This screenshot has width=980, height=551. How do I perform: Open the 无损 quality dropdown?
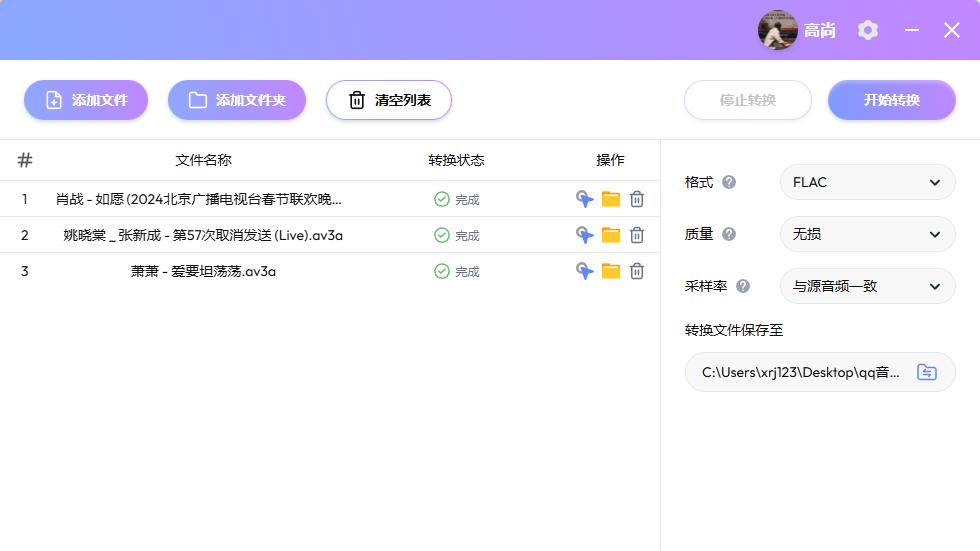(x=868, y=234)
